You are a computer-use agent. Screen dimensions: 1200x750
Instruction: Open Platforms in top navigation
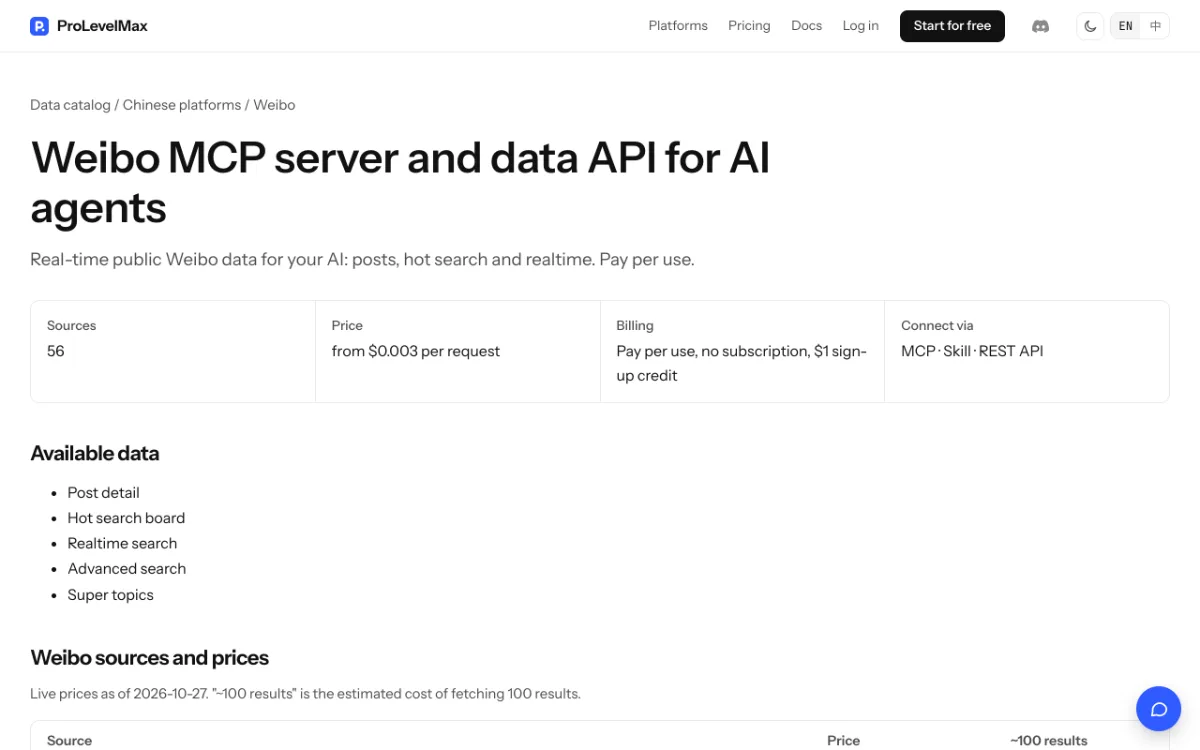tap(678, 26)
